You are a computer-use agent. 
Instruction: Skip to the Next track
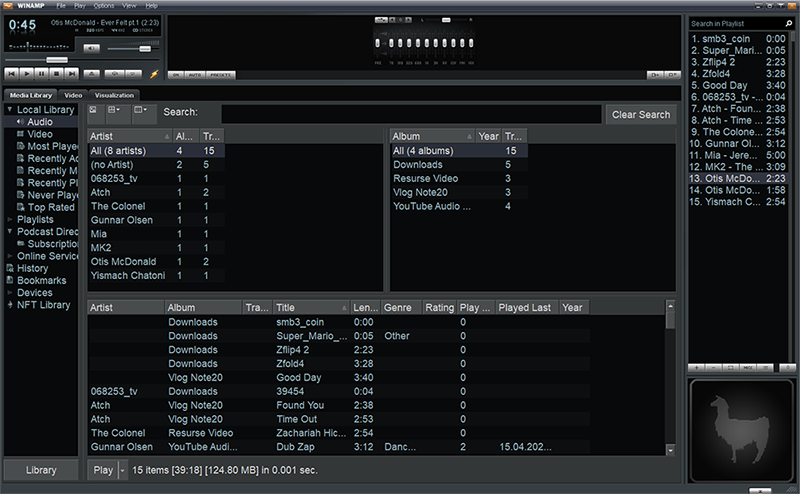pyautogui.click(x=72, y=74)
